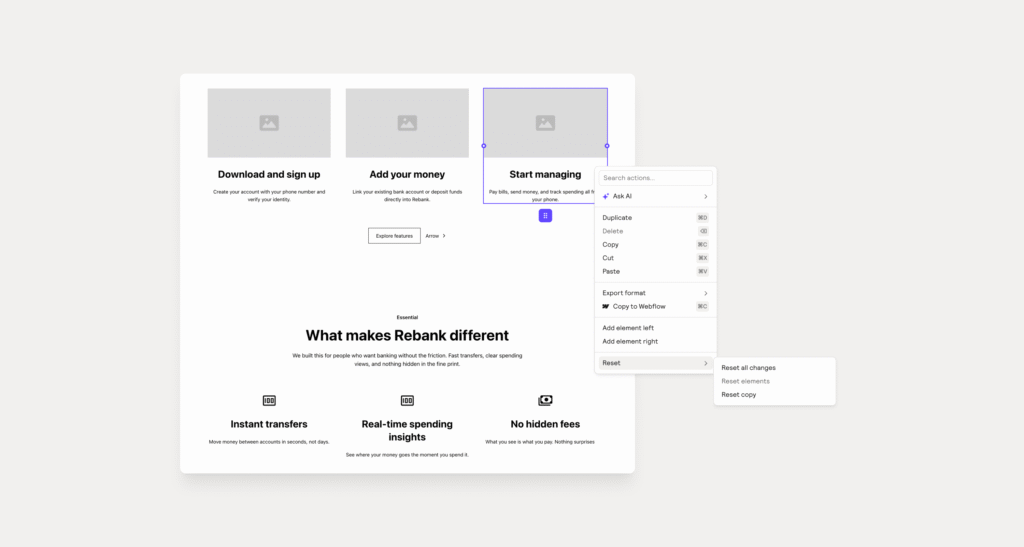Click the purple drag handle below Start managing
The image size is (1024, 547).
point(545,215)
